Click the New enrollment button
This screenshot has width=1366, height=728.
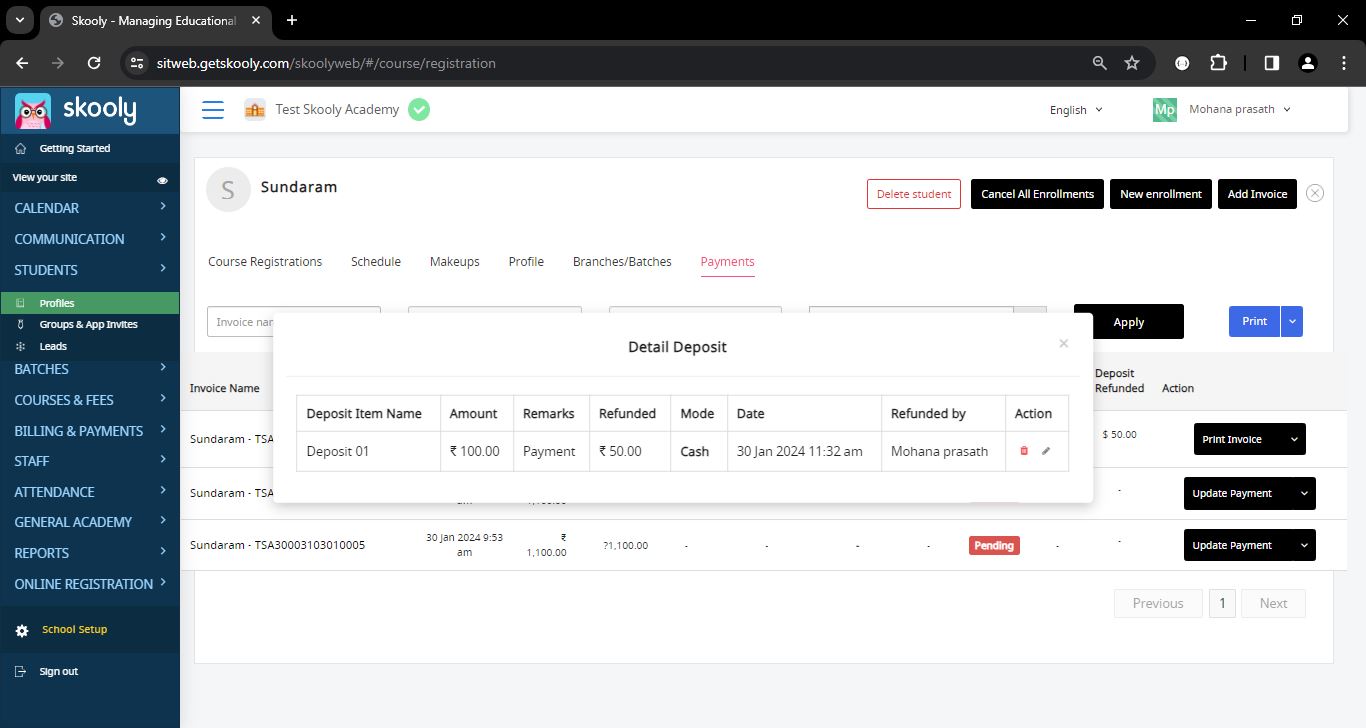point(1161,194)
